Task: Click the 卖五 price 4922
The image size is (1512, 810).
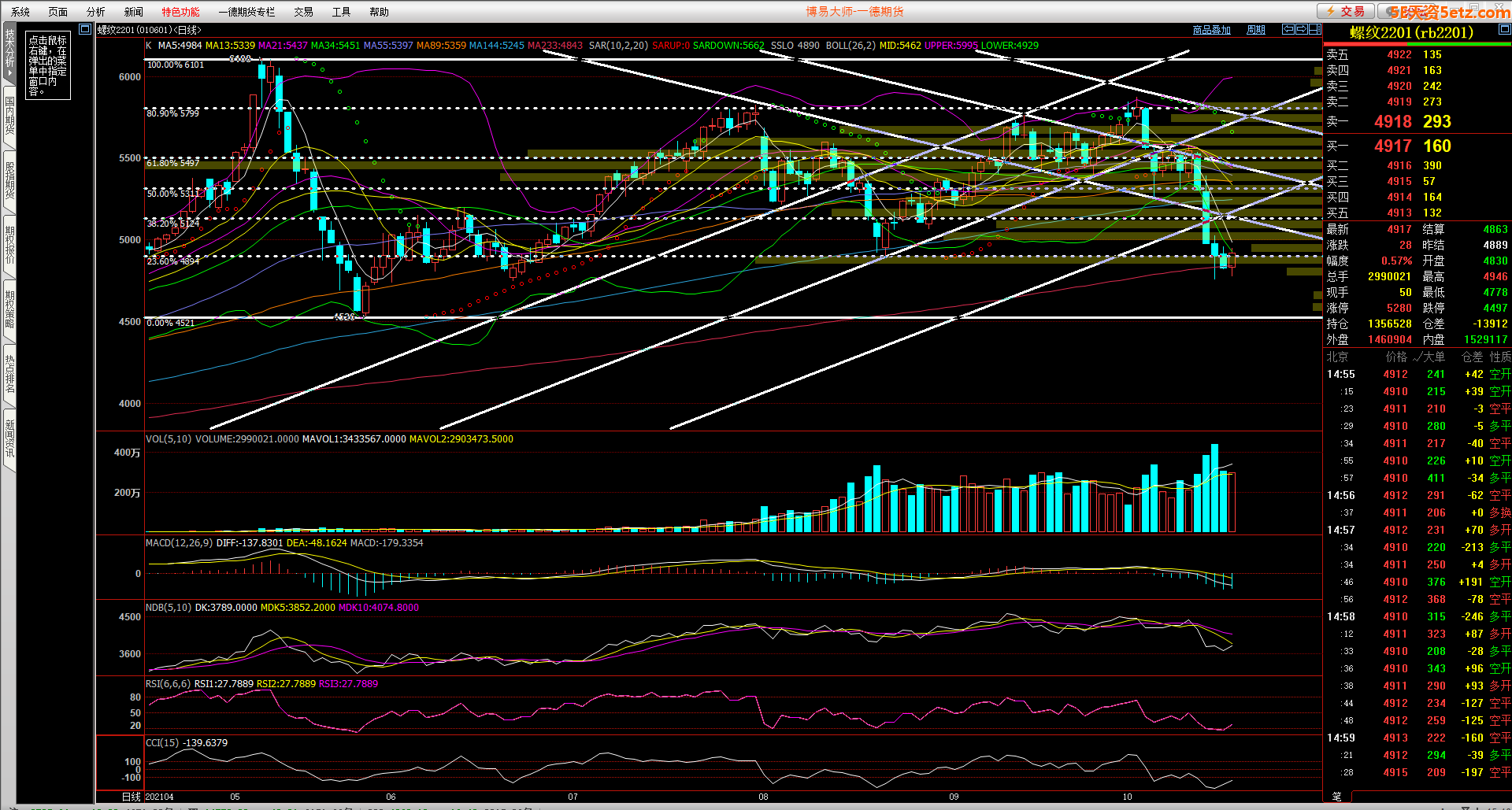Action: tap(1399, 54)
